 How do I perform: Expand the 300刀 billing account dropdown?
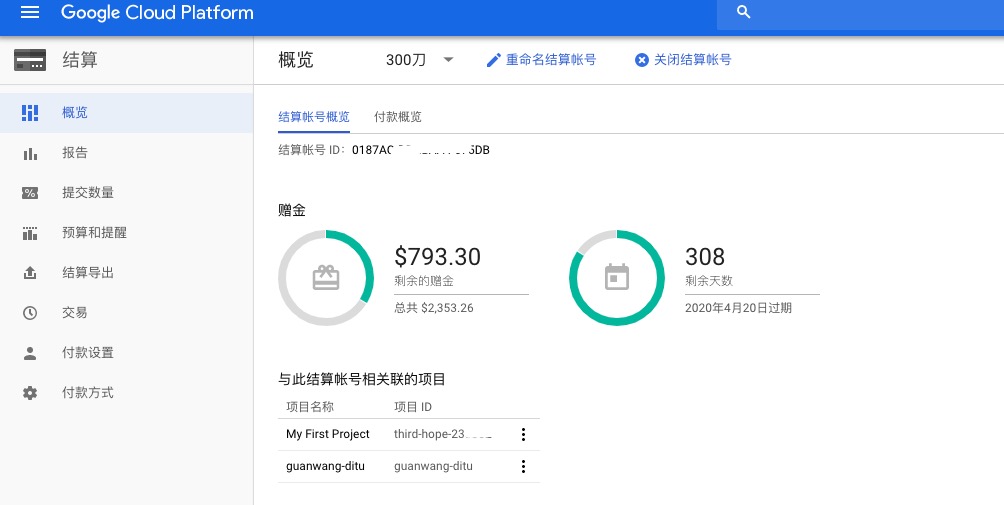click(420, 60)
